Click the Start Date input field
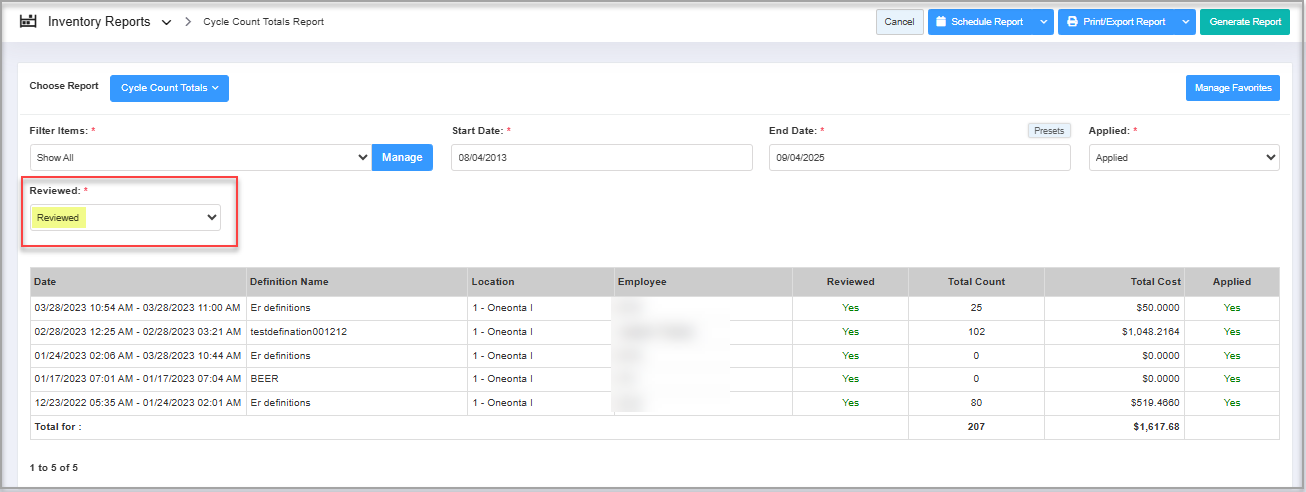 pos(601,158)
